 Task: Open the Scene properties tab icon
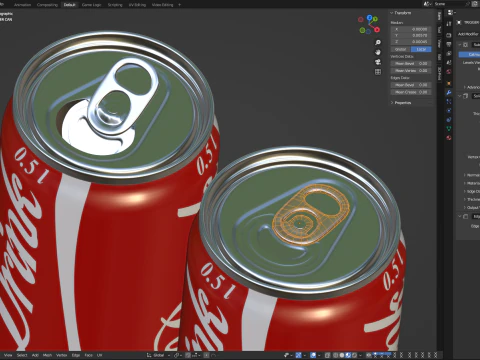point(449,62)
